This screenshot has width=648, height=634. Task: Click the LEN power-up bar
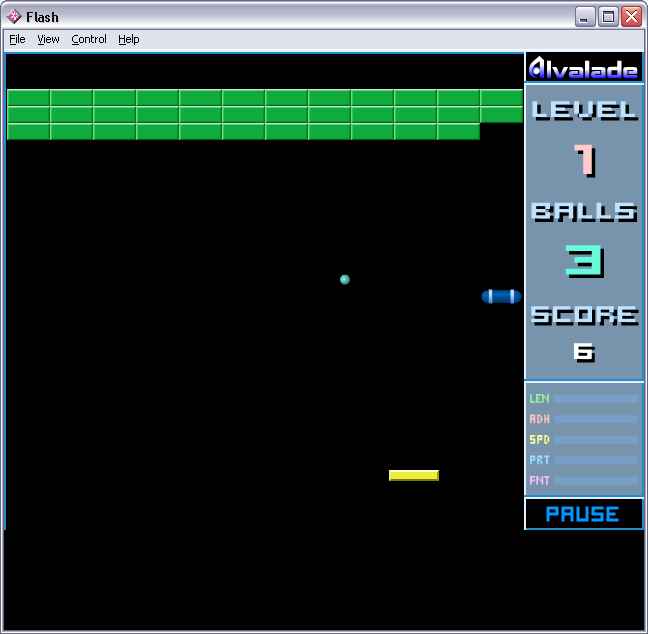pos(596,398)
